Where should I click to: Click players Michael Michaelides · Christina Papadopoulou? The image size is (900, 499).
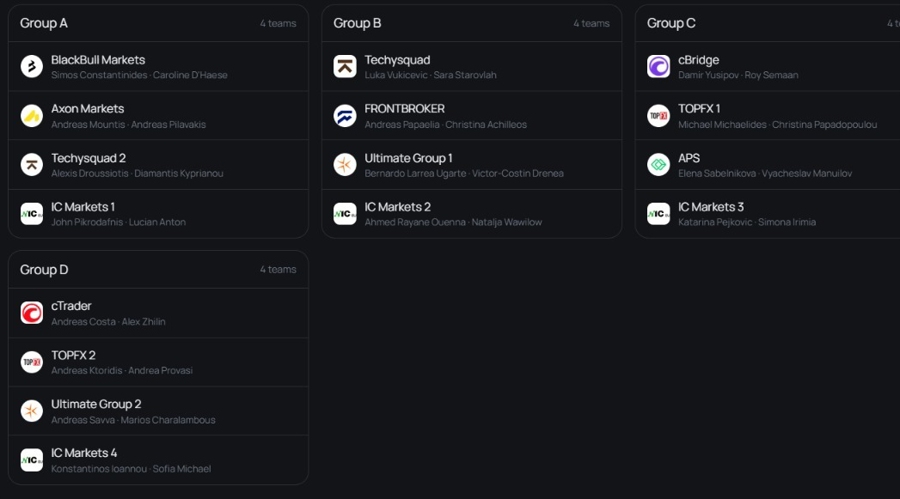coord(777,125)
